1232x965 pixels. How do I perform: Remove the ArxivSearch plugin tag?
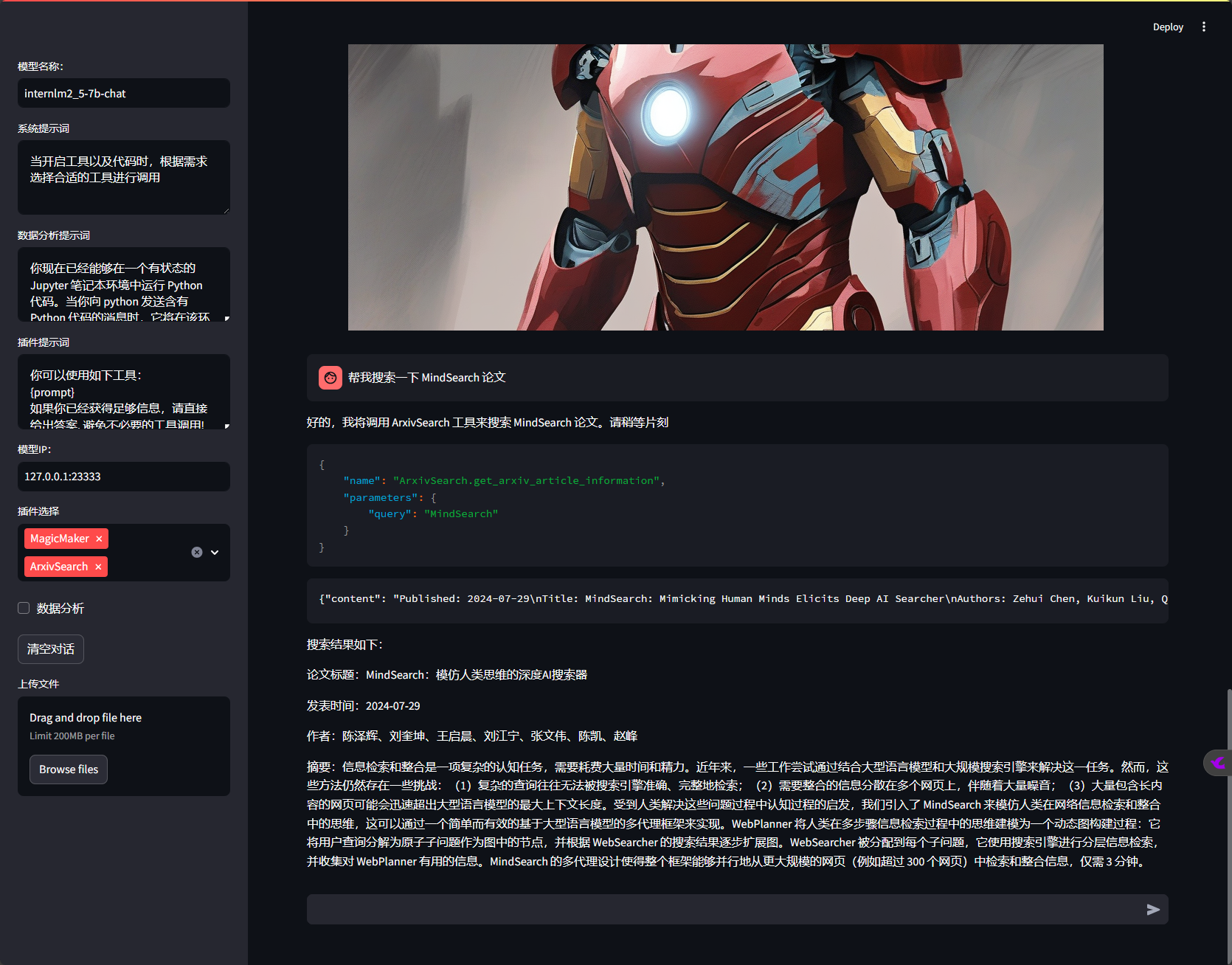pyautogui.click(x=98, y=567)
